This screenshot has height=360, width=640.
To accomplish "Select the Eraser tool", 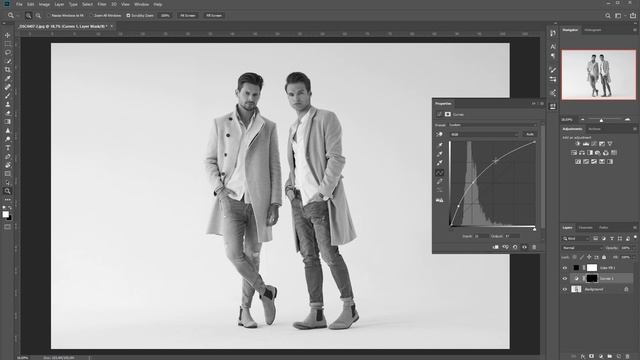I will click(x=7, y=113).
